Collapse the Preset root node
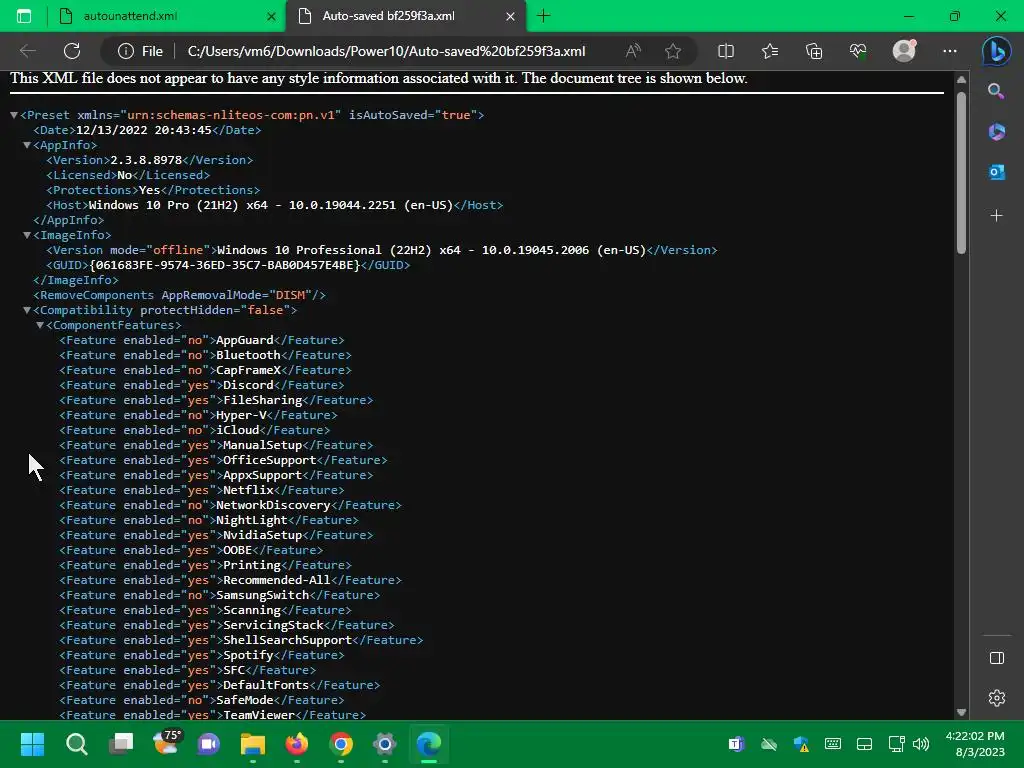 pos(14,115)
